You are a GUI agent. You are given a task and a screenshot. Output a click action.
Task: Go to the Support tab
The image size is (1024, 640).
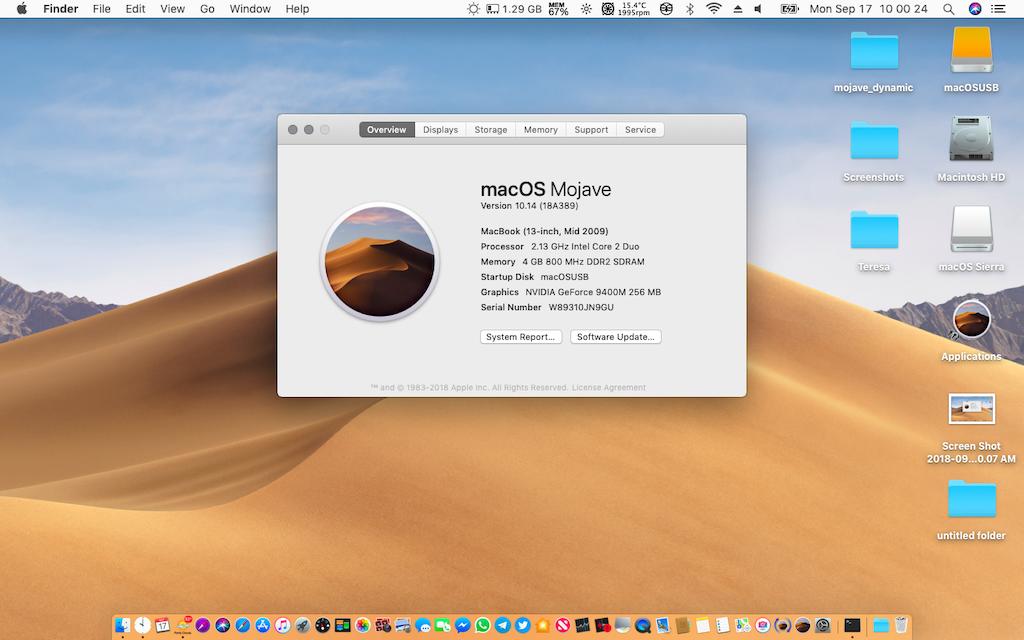pos(591,129)
